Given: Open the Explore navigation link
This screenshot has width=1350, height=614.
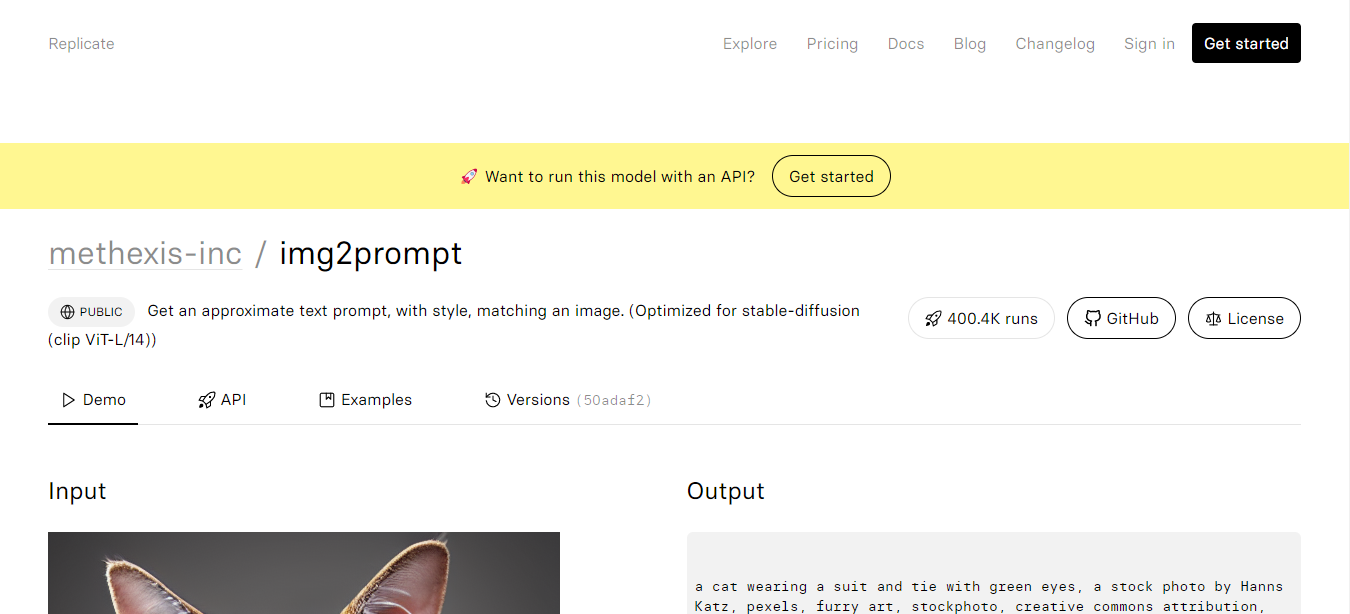Looking at the screenshot, I should (750, 44).
